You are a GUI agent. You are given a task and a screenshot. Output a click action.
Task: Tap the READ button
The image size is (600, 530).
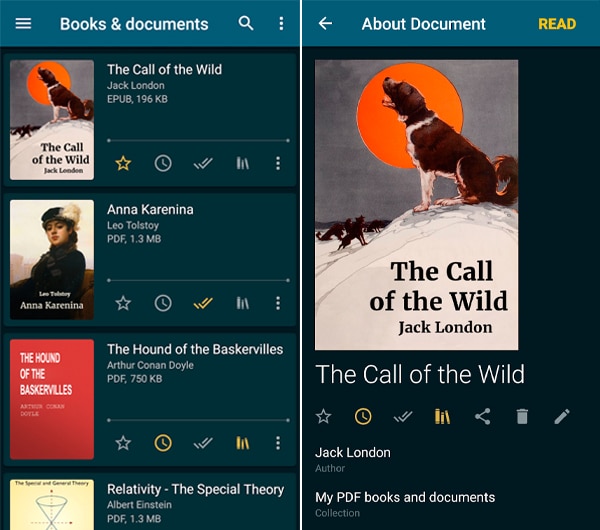(x=557, y=24)
